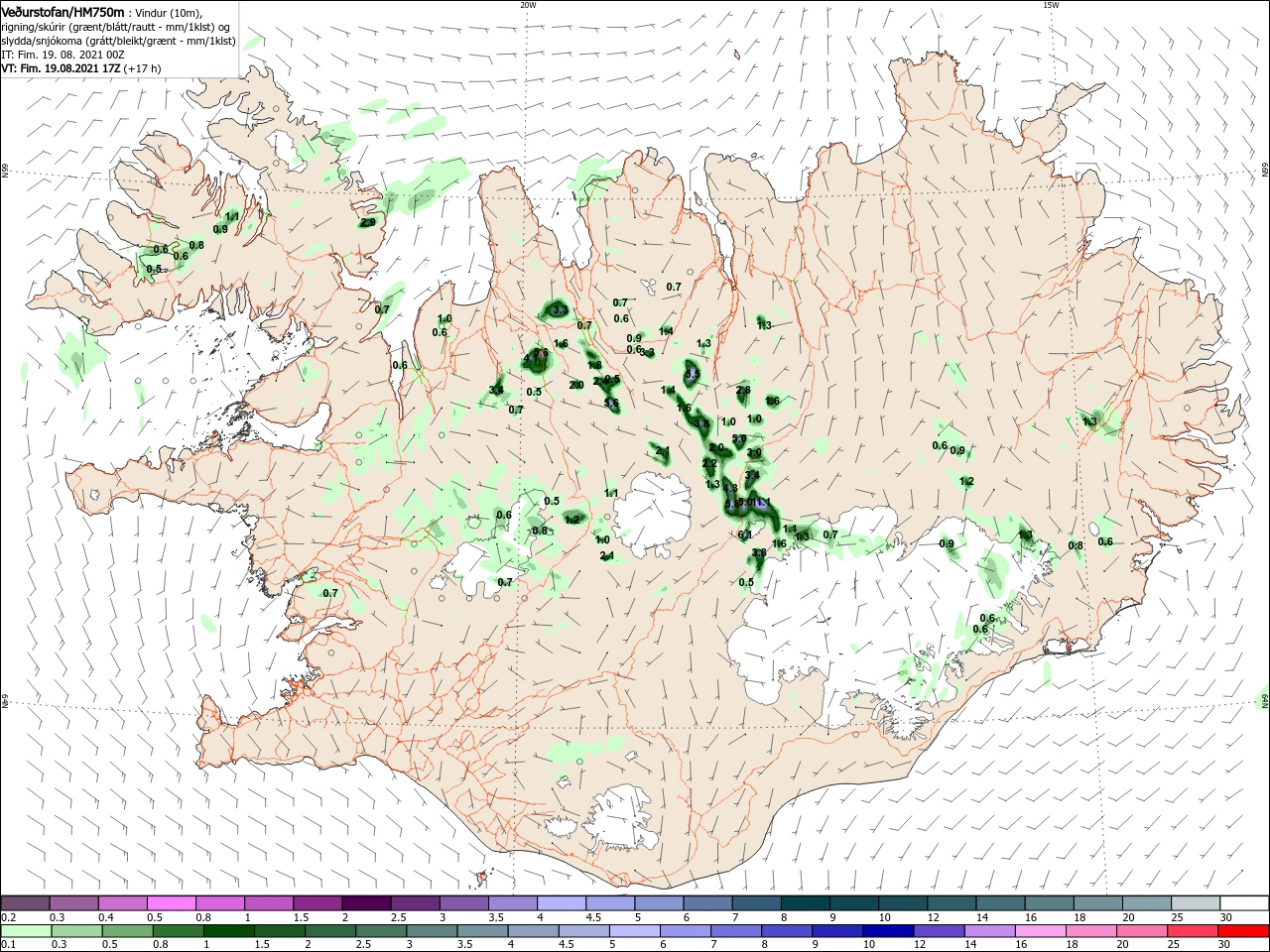Screen dimensions: 1270x952
Task: Pick top-row legend swatch between 0.2 and 0.3
Action: tap(25, 903)
